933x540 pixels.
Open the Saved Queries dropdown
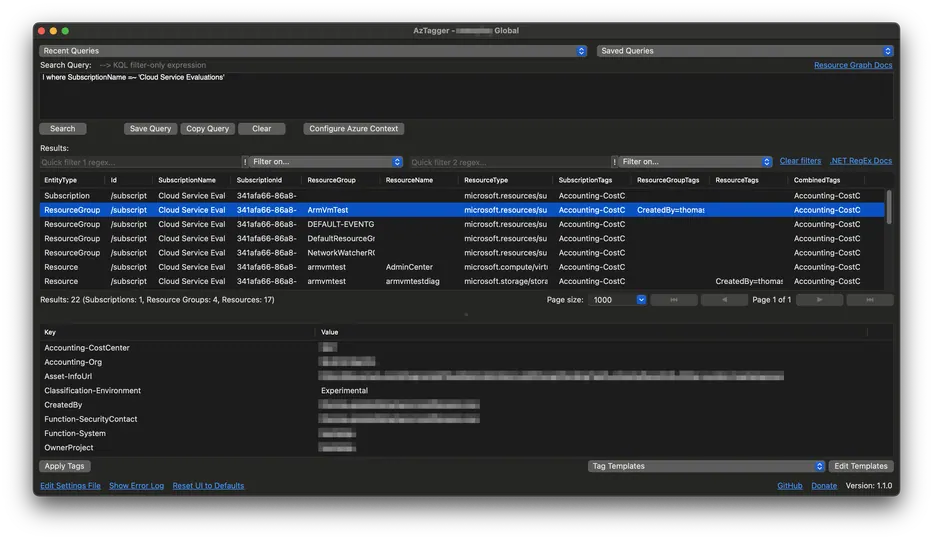click(745, 51)
